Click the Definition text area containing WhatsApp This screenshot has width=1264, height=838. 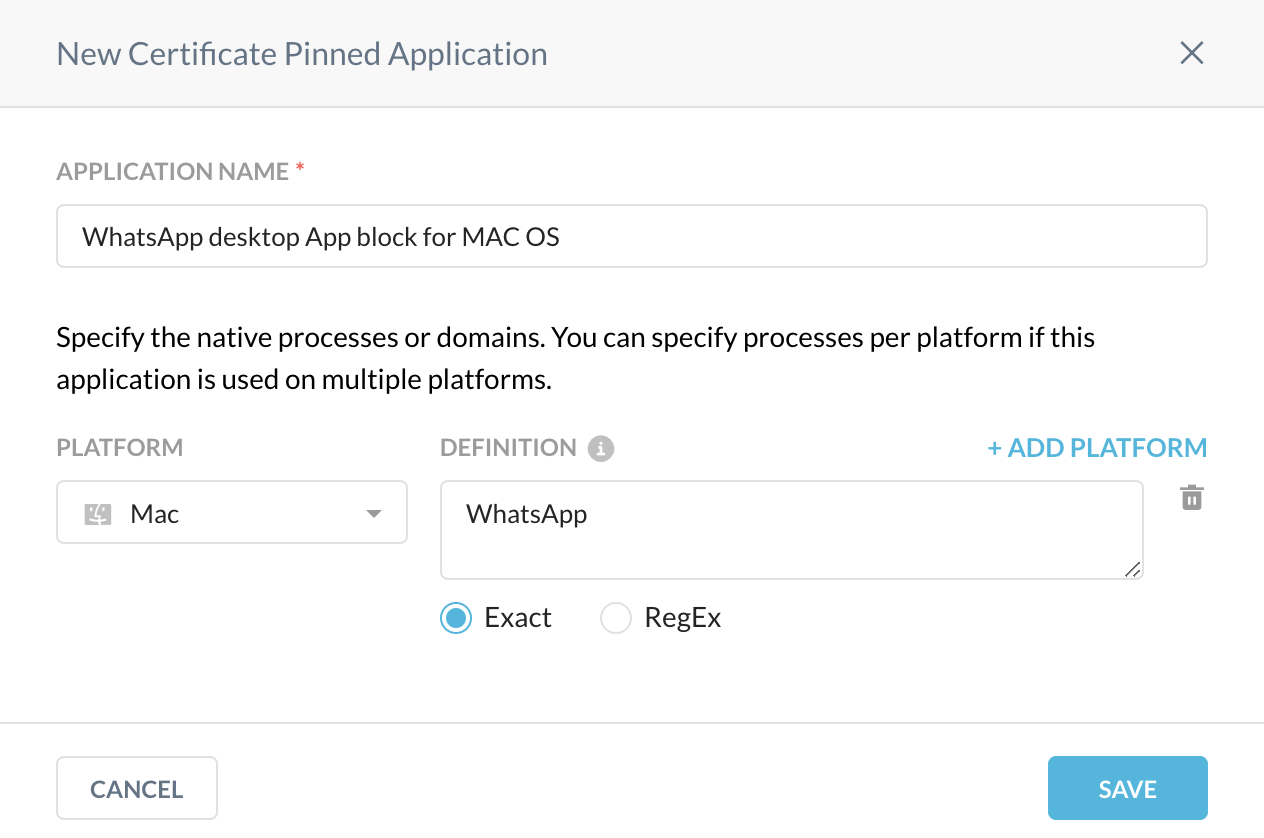(791, 530)
